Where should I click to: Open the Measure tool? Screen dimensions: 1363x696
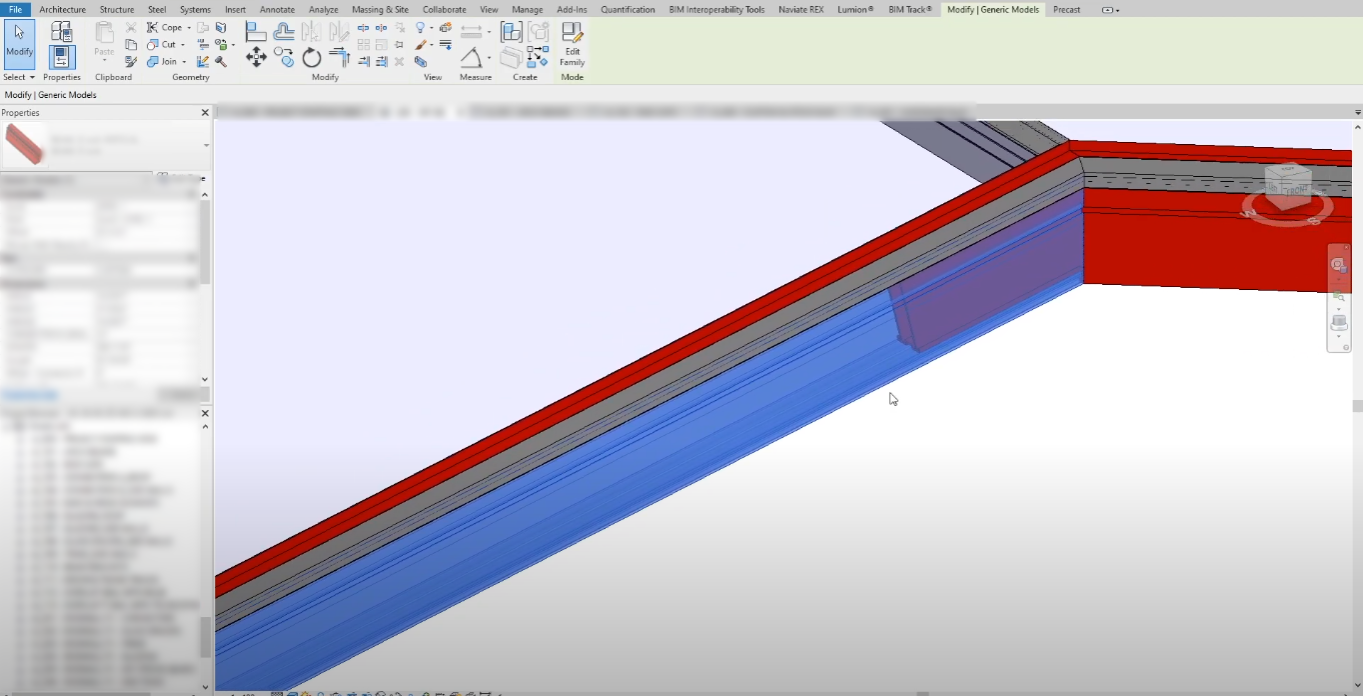[472, 33]
